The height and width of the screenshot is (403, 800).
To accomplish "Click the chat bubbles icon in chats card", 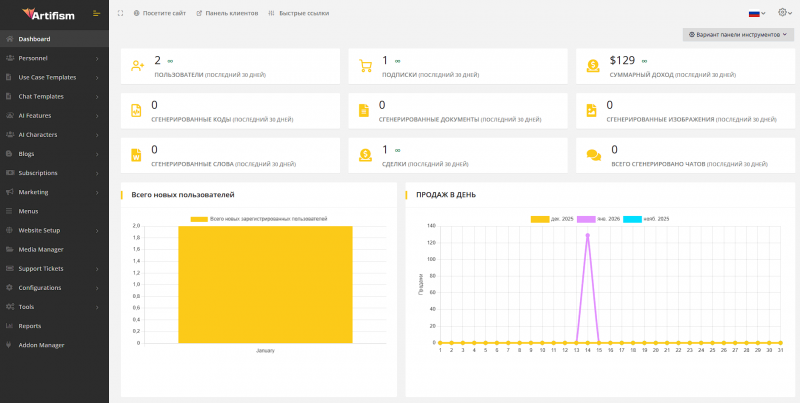I will (x=593, y=155).
